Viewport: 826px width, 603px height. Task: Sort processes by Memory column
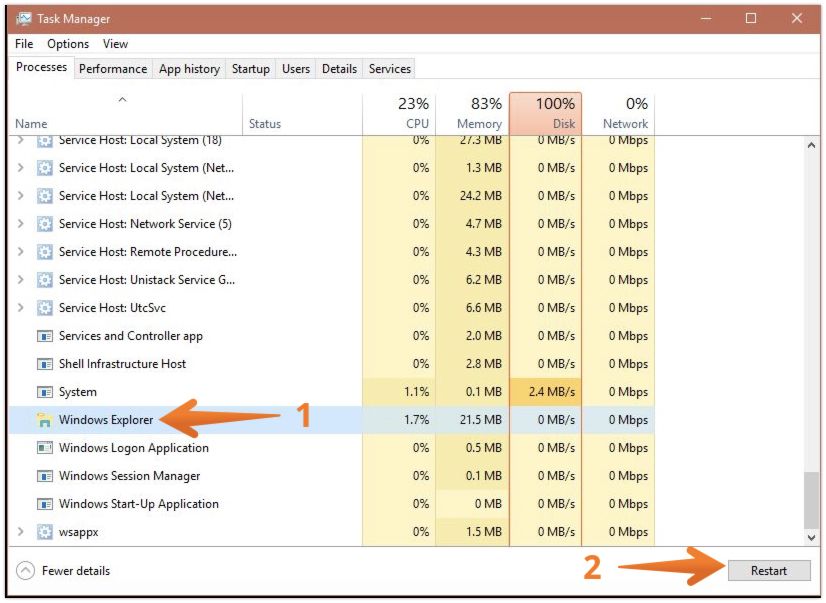(471, 113)
